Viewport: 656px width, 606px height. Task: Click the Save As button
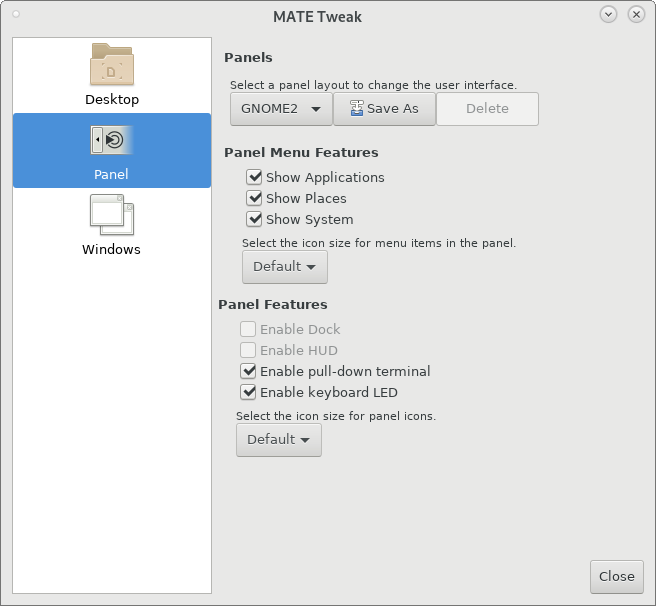tap(384, 109)
